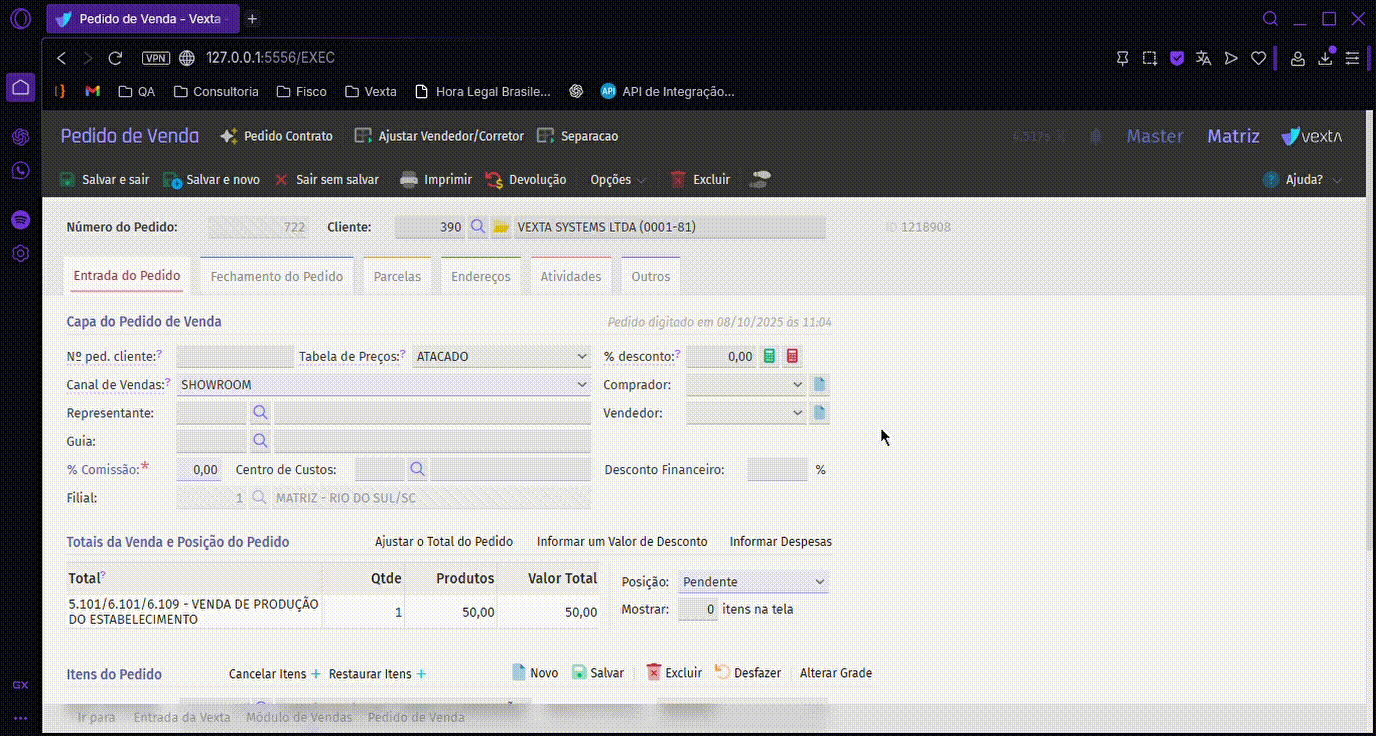Click Salvar e sair button
1376x736 pixels.
click(x=105, y=180)
